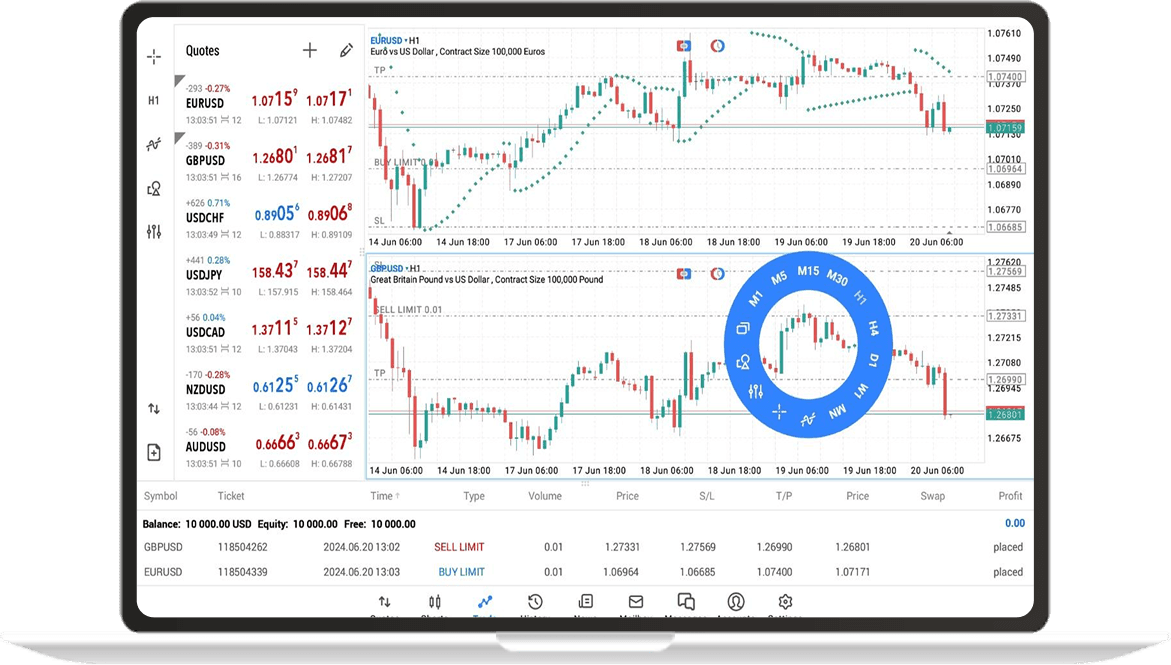Open Messages chat icon in bottom navigation
The image size is (1171, 665).
point(686,604)
